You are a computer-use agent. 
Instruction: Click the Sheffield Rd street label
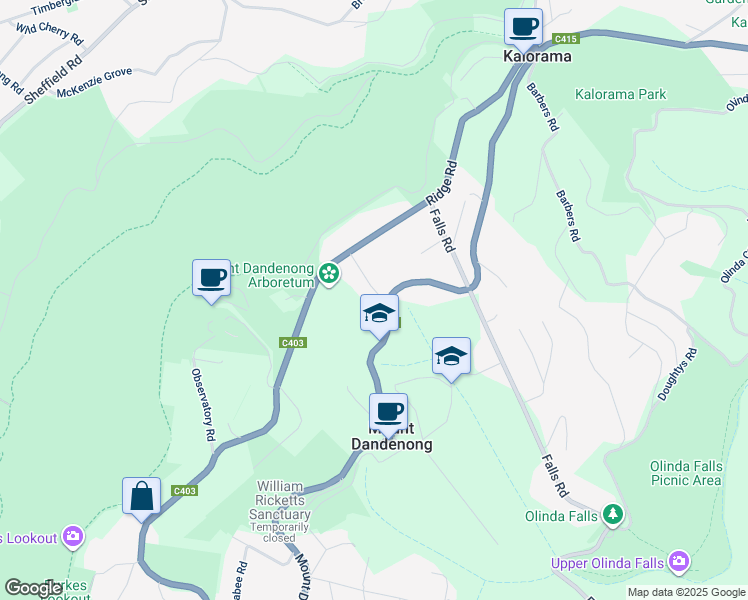coord(53,80)
